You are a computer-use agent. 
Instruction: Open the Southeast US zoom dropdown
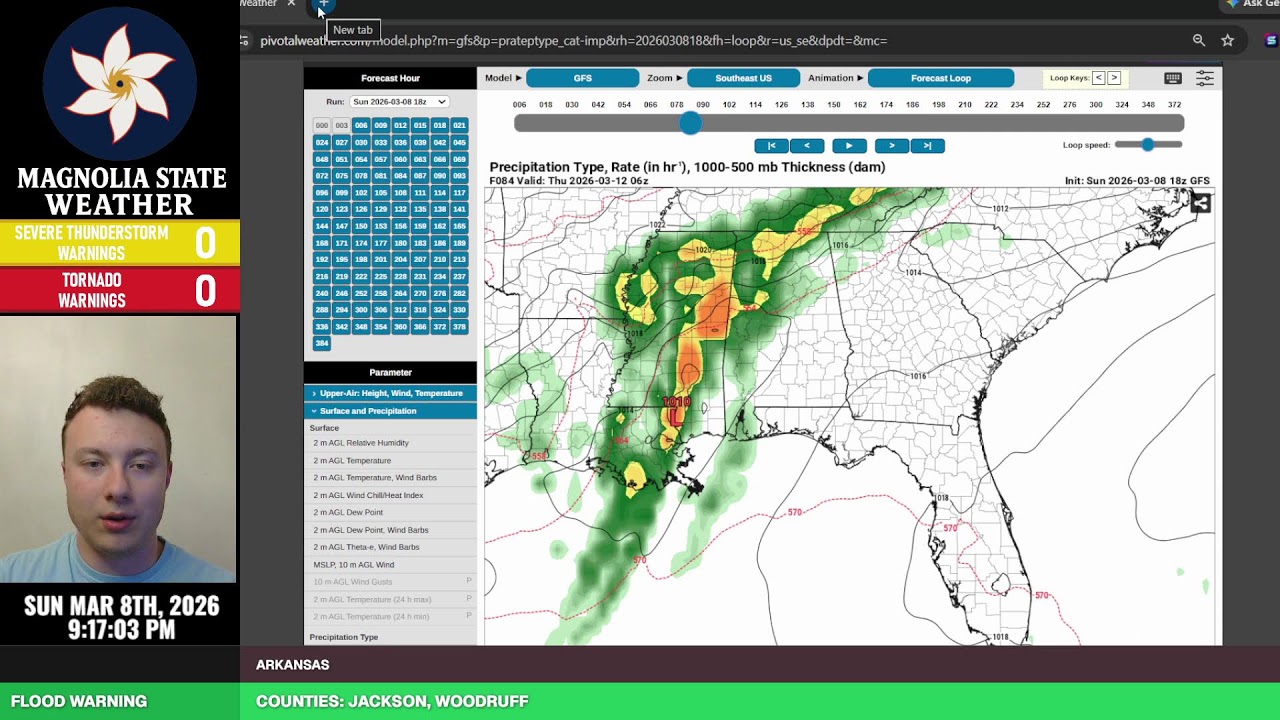743,78
